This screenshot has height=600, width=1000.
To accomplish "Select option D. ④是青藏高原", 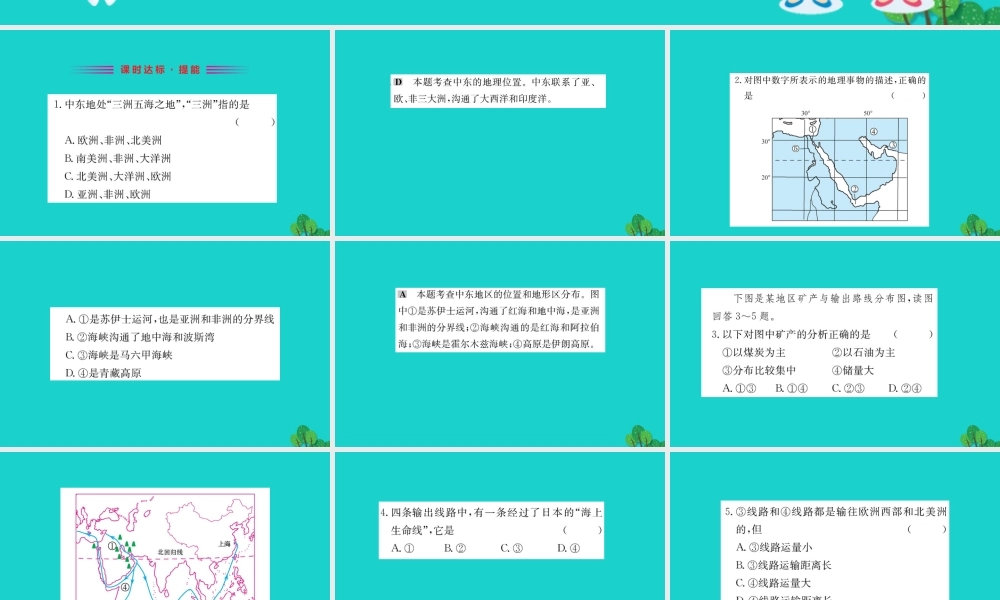I will [x=103, y=373].
